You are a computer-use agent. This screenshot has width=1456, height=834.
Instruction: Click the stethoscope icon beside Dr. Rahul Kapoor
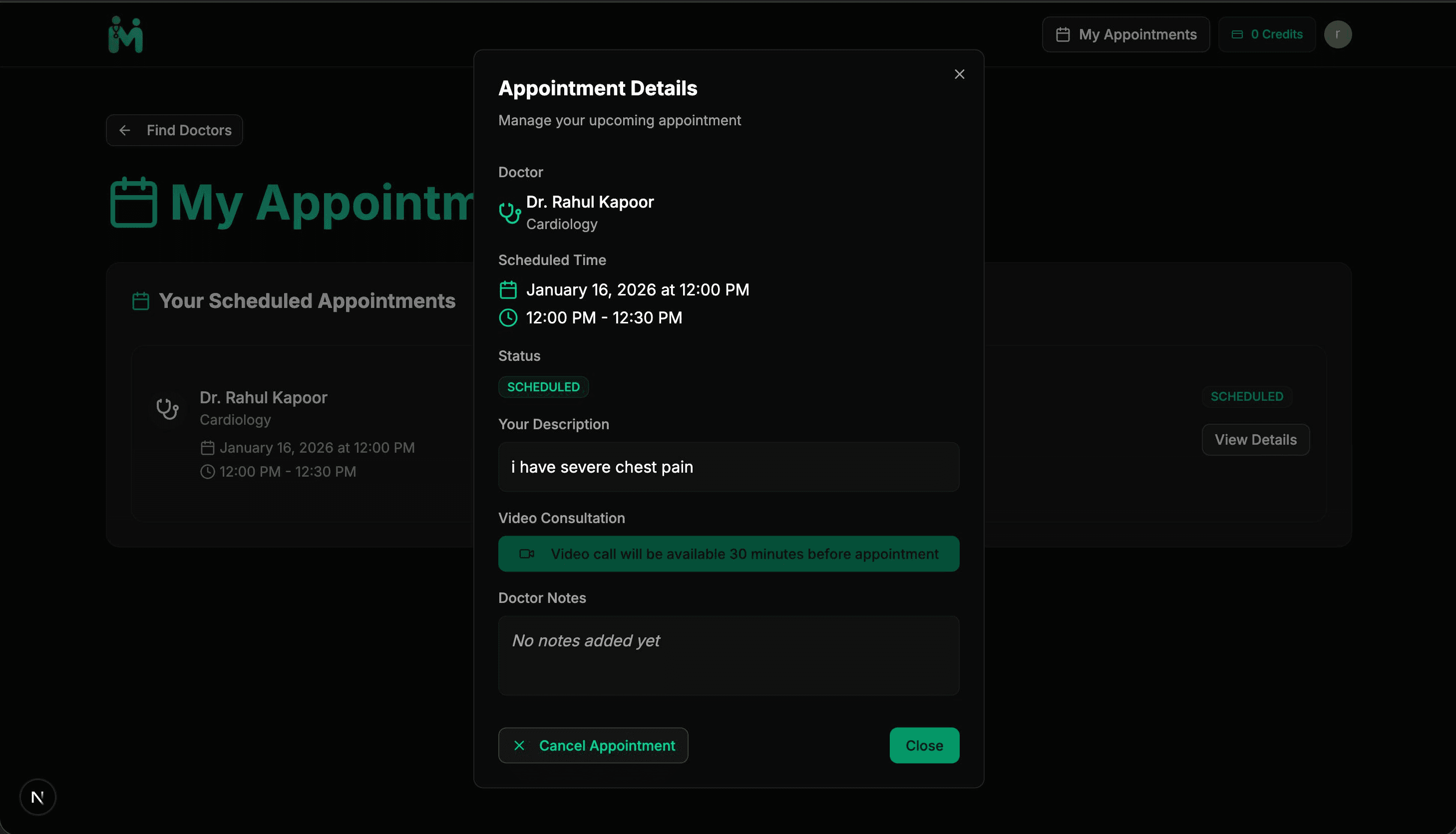click(509, 212)
